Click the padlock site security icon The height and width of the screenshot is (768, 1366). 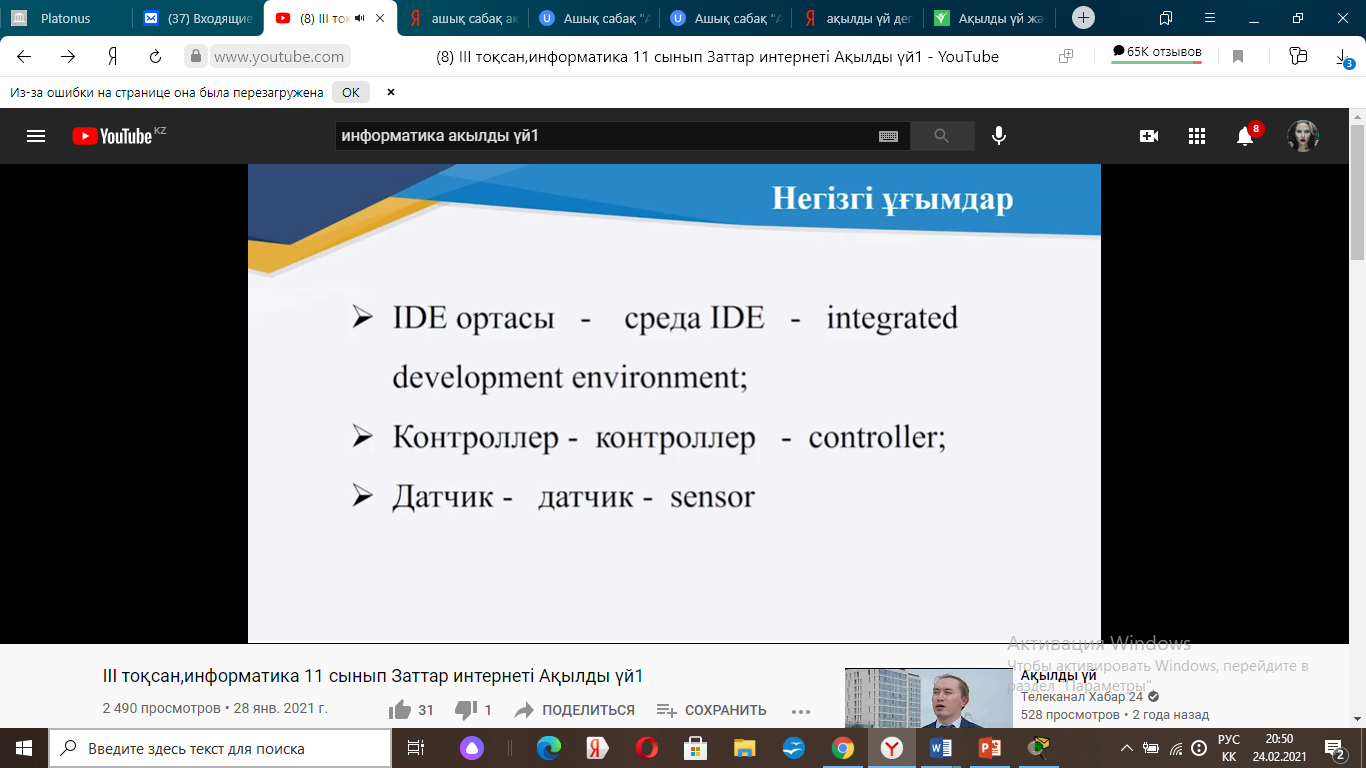(196, 57)
